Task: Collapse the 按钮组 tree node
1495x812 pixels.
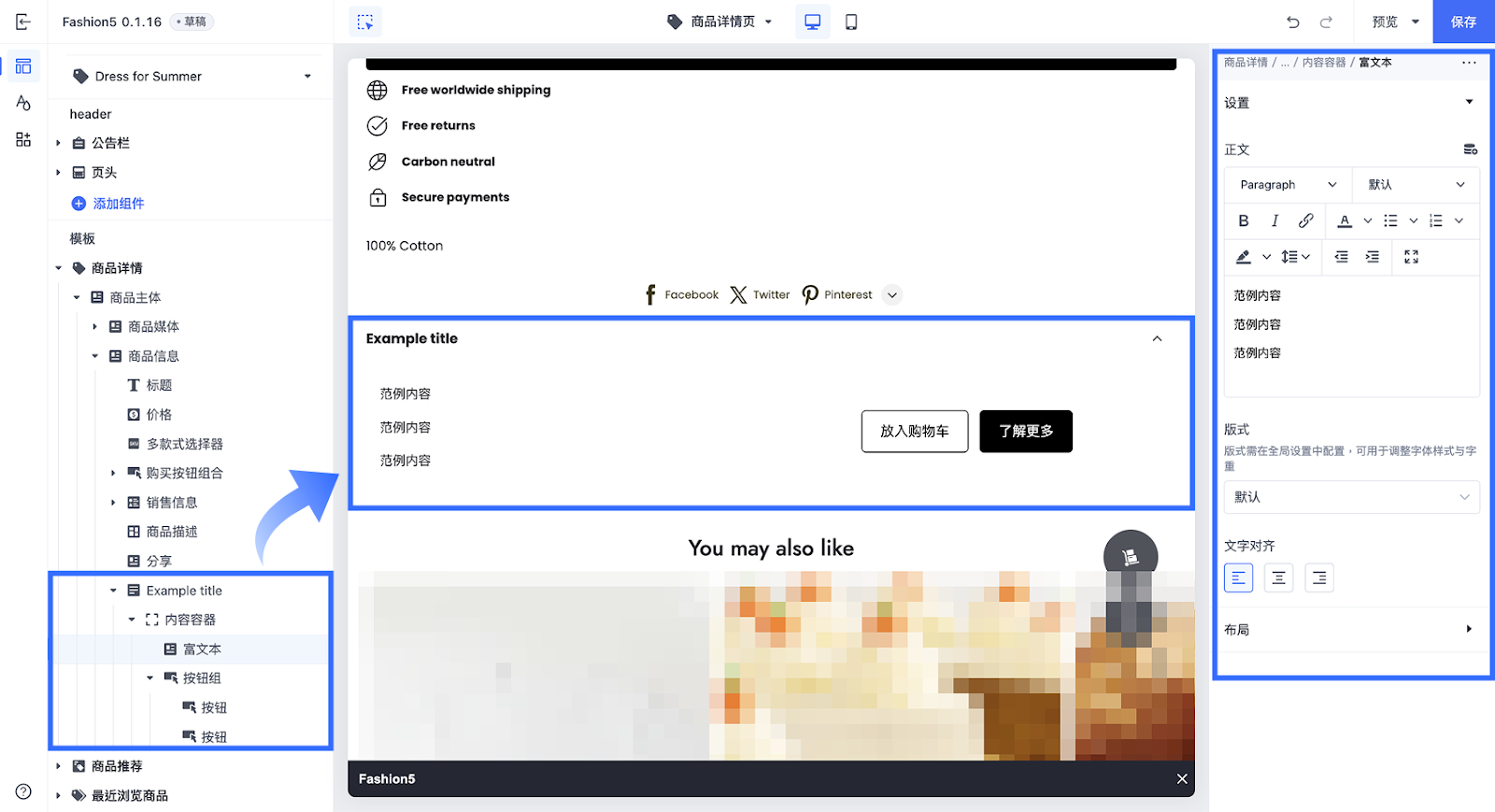Action: click(x=149, y=677)
